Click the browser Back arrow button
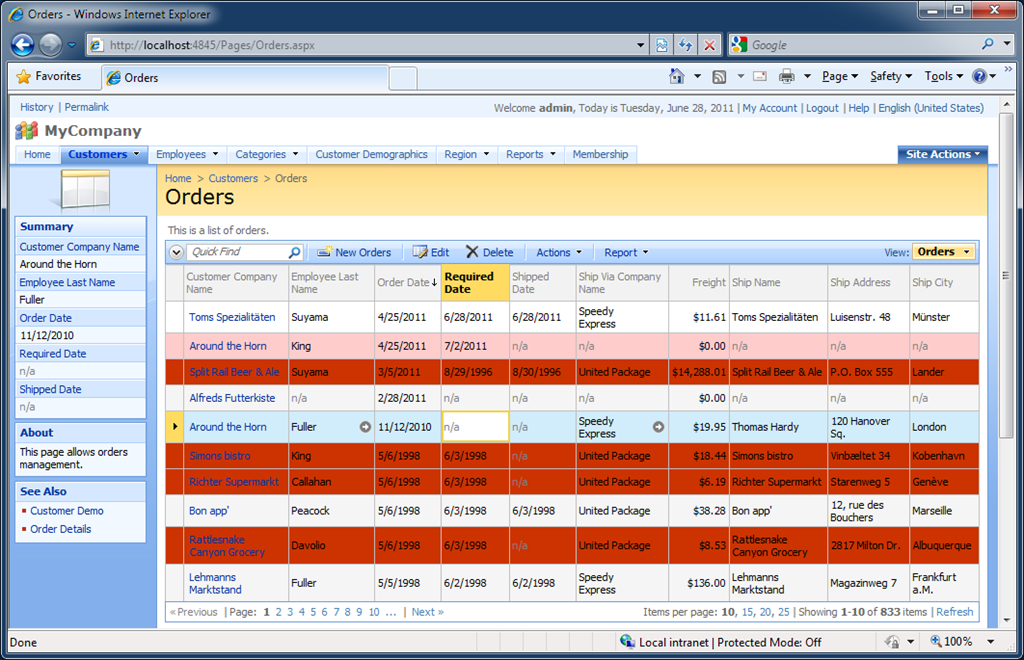Viewport: 1024px width, 660px height. (x=23, y=45)
